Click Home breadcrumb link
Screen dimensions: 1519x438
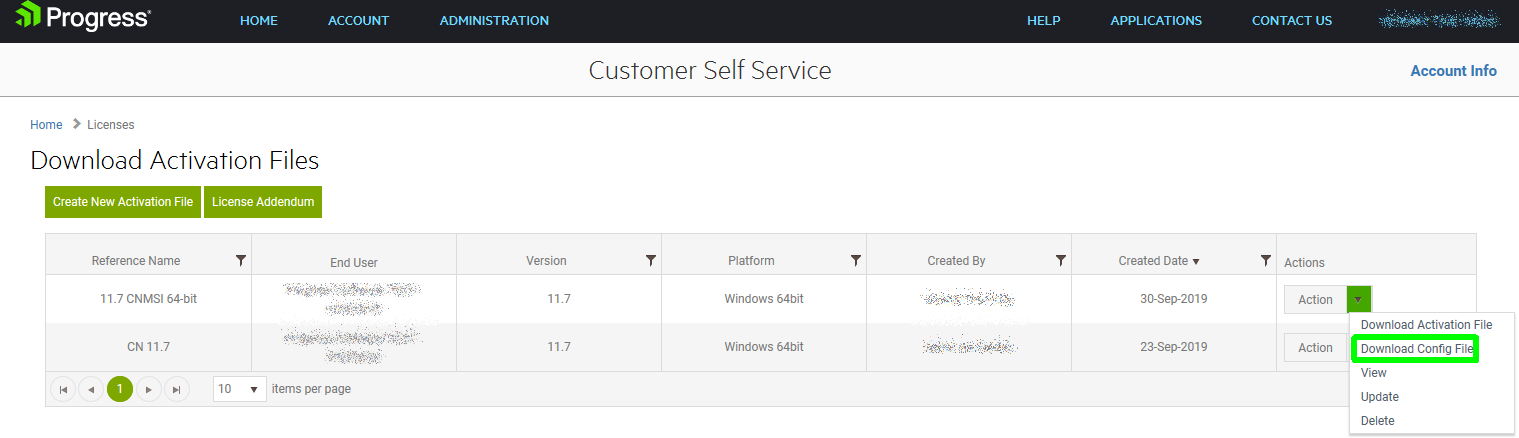point(46,125)
